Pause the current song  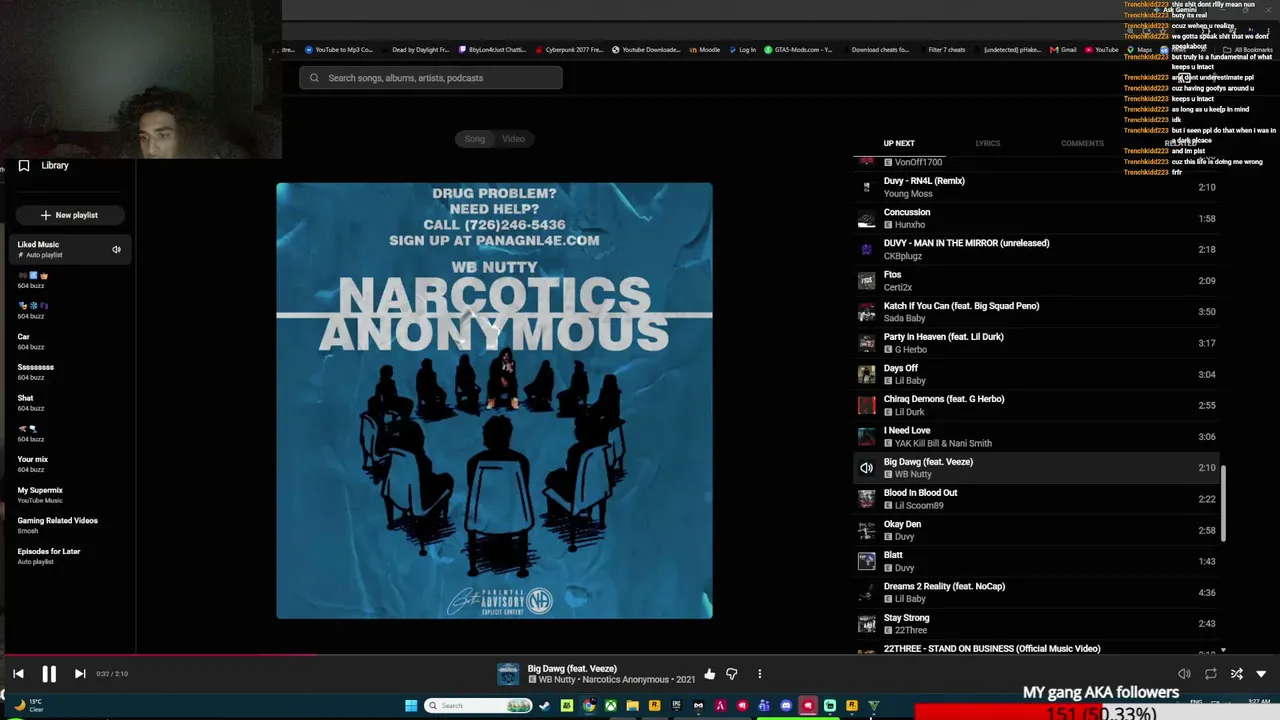(x=49, y=674)
